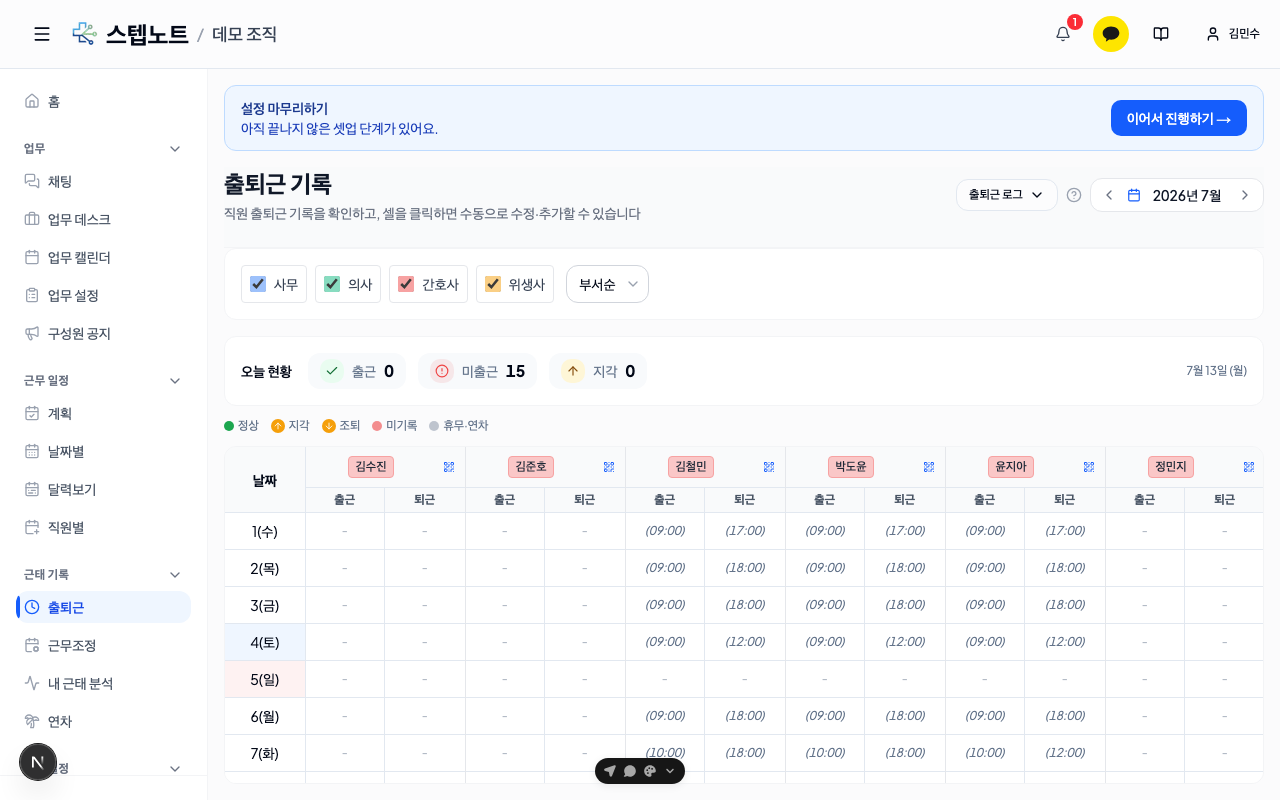Expand 김철민 column icon

(769, 467)
